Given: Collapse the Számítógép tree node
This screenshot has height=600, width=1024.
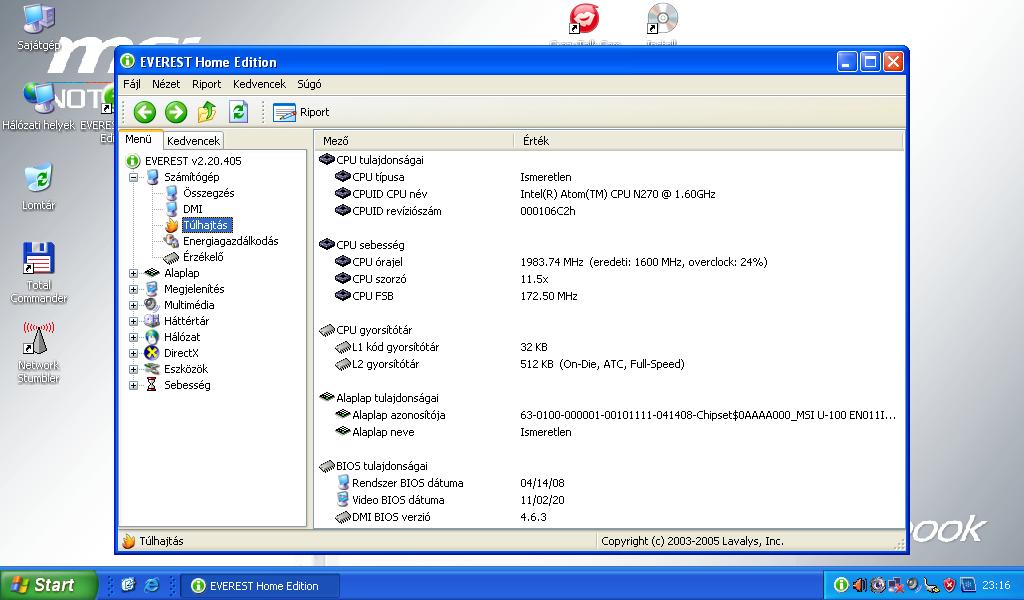Looking at the screenshot, I should (x=133, y=177).
